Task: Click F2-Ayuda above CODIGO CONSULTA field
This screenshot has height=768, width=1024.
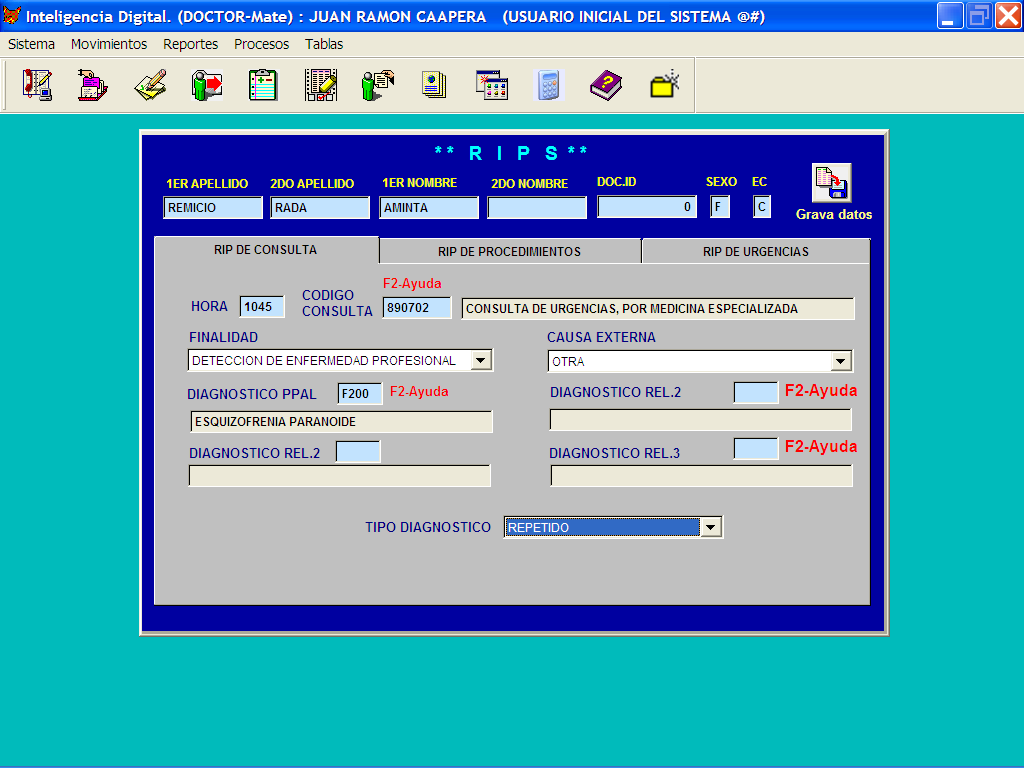Action: click(412, 283)
